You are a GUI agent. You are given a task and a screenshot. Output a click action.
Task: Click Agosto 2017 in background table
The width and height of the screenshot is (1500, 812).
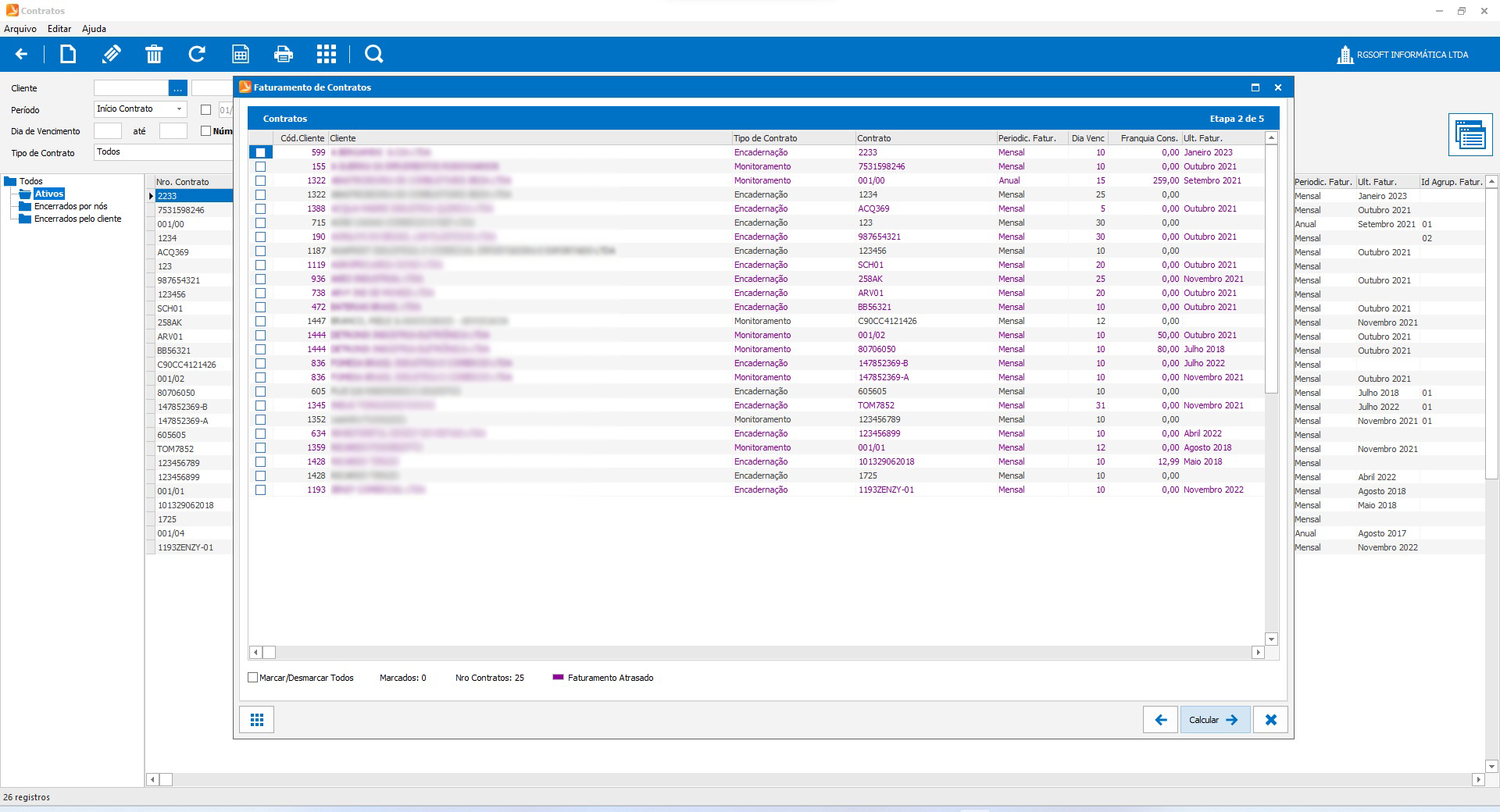point(1381,533)
